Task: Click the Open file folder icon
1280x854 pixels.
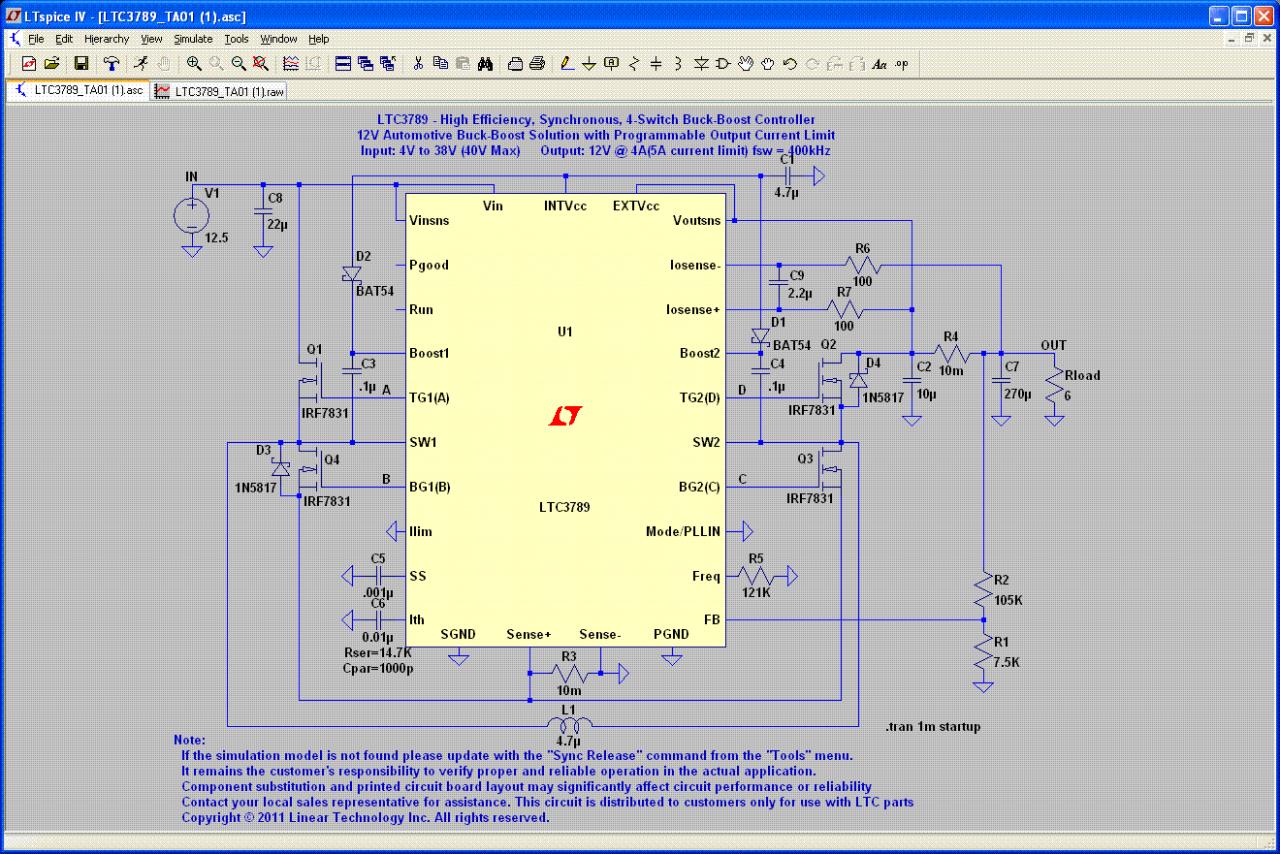Action: click(52, 64)
